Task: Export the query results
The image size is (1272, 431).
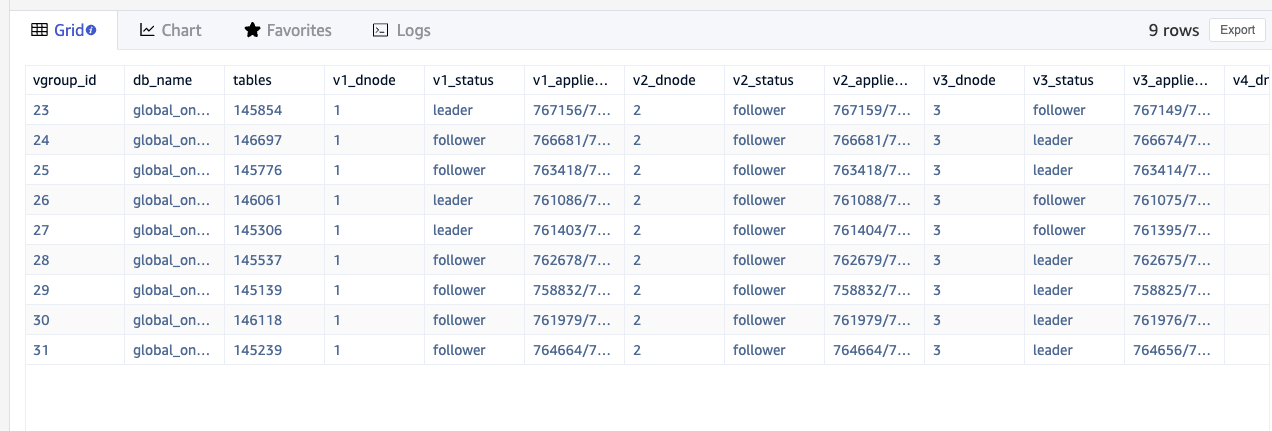Action: [x=1237, y=30]
